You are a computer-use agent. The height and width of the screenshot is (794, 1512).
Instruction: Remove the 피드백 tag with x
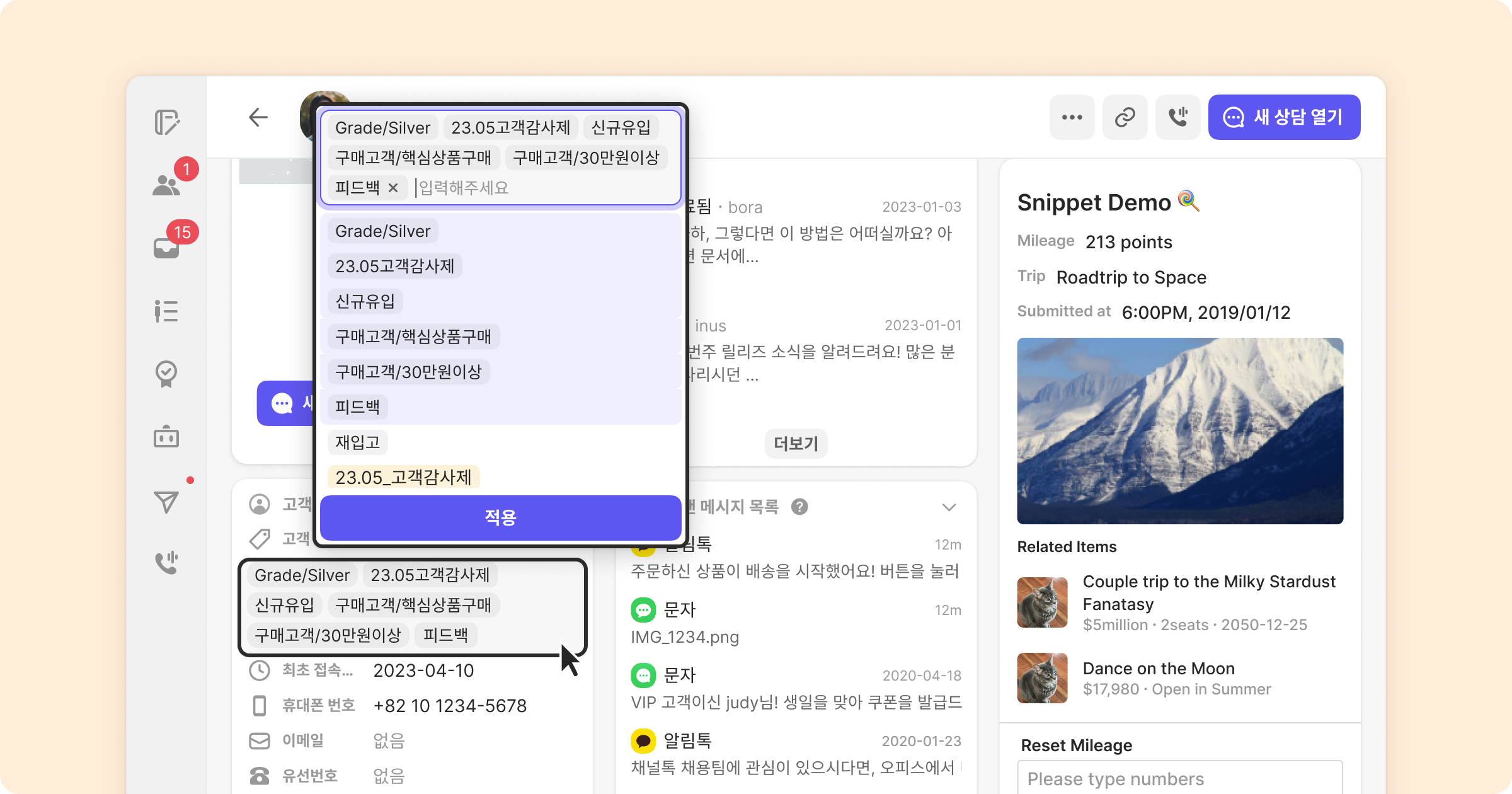click(393, 188)
